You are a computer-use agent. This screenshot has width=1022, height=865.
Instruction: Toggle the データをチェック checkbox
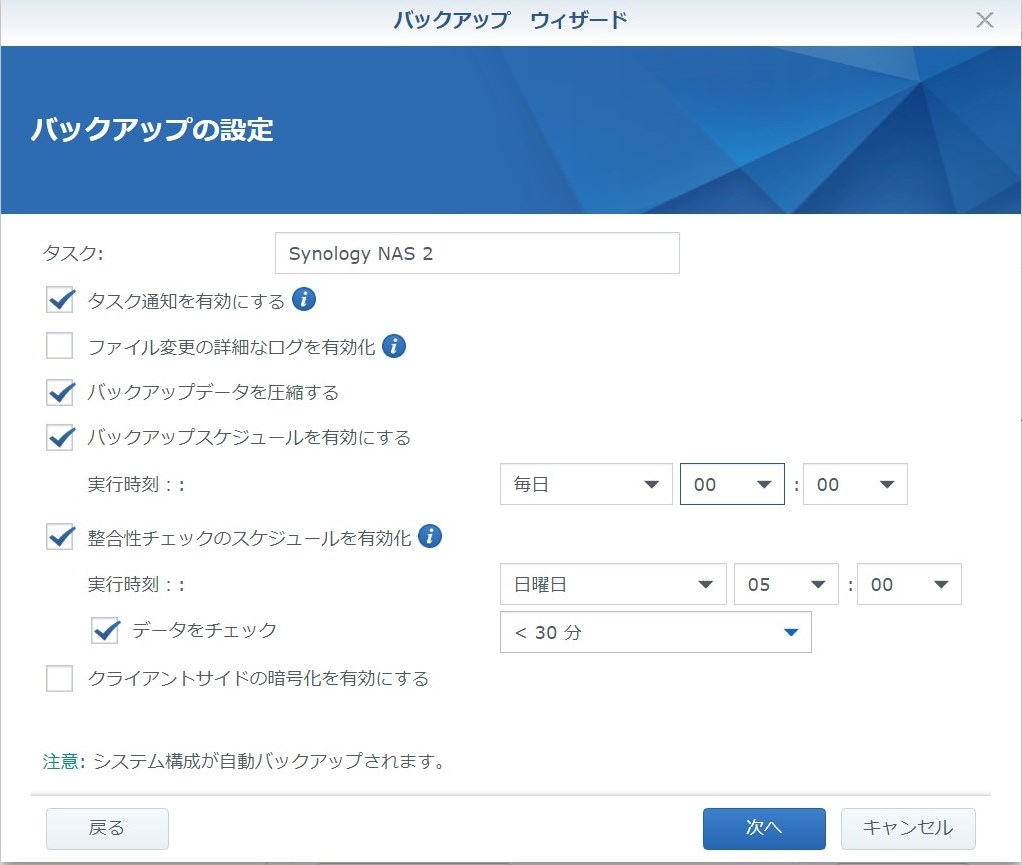tap(105, 630)
